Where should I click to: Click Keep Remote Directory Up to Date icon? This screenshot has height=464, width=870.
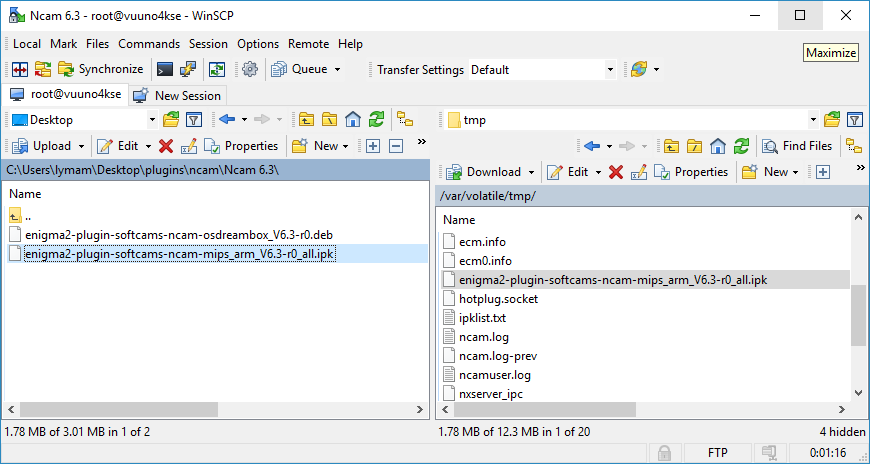click(x=217, y=69)
